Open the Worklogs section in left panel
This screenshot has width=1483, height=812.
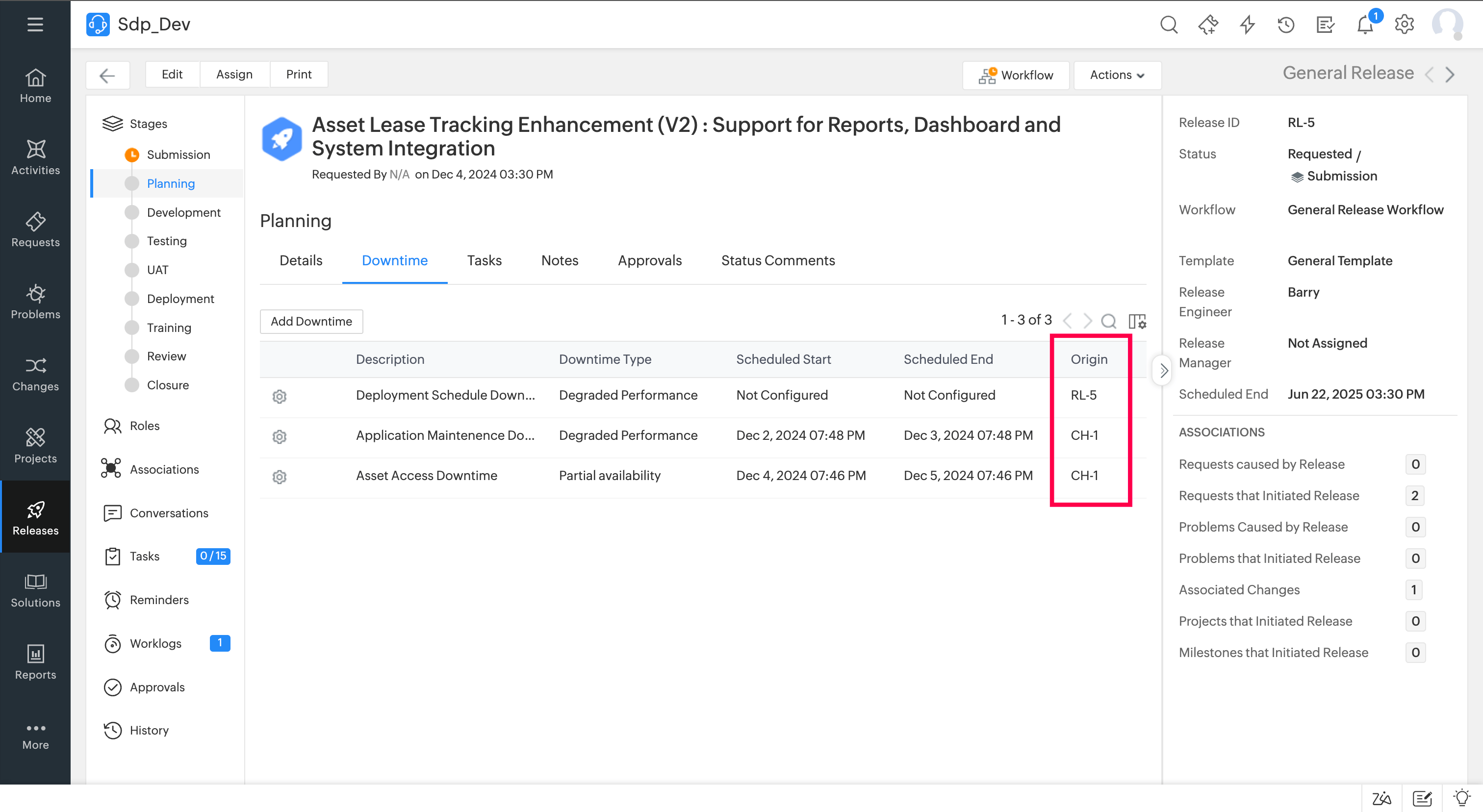[x=155, y=643]
